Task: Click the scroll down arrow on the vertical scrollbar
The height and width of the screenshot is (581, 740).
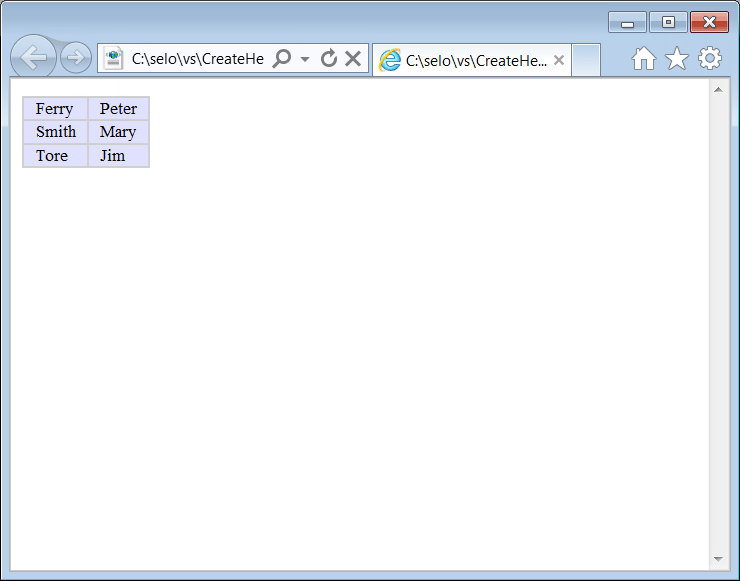Action: 718,559
